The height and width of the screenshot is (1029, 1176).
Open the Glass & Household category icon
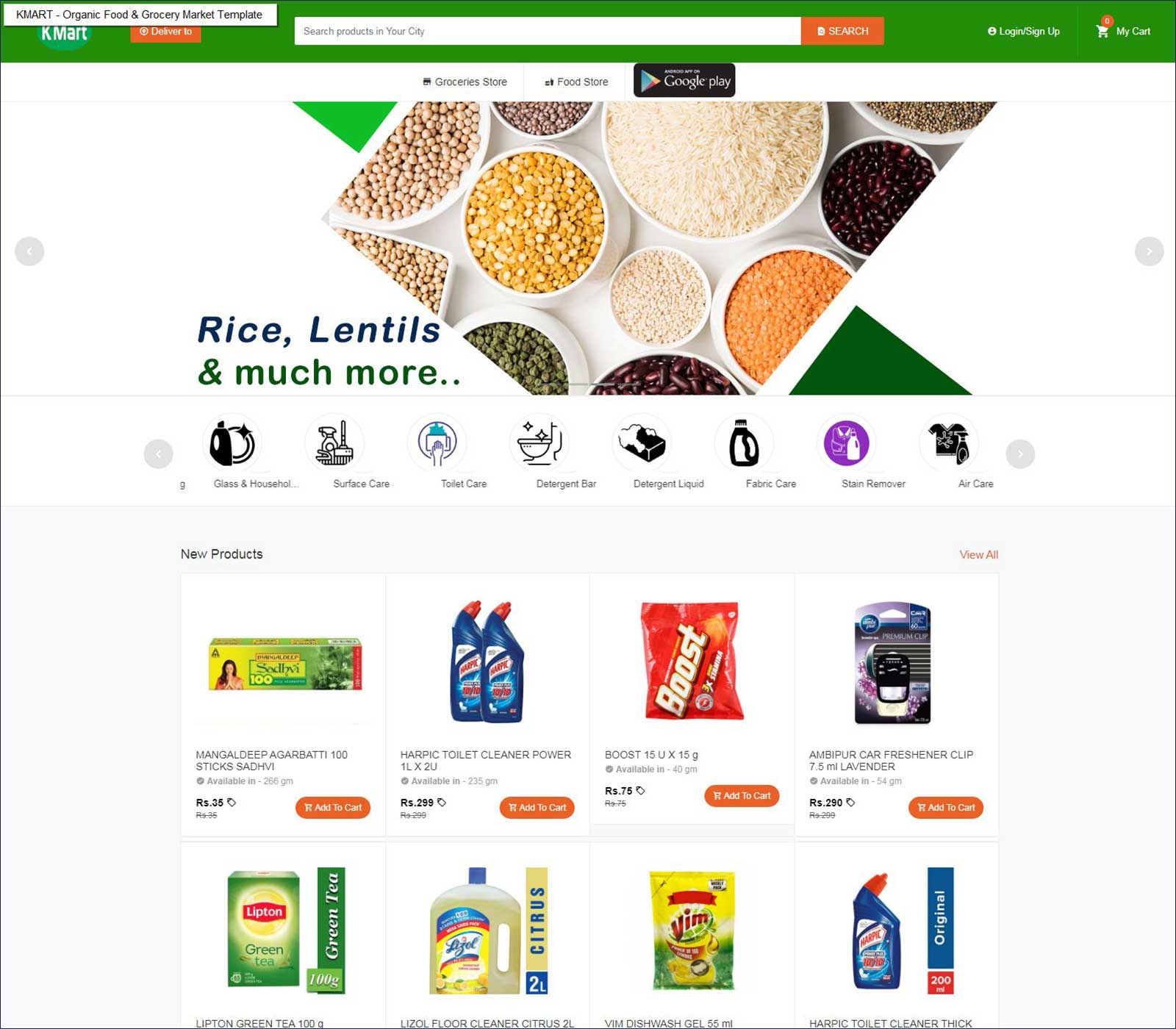coord(232,443)
